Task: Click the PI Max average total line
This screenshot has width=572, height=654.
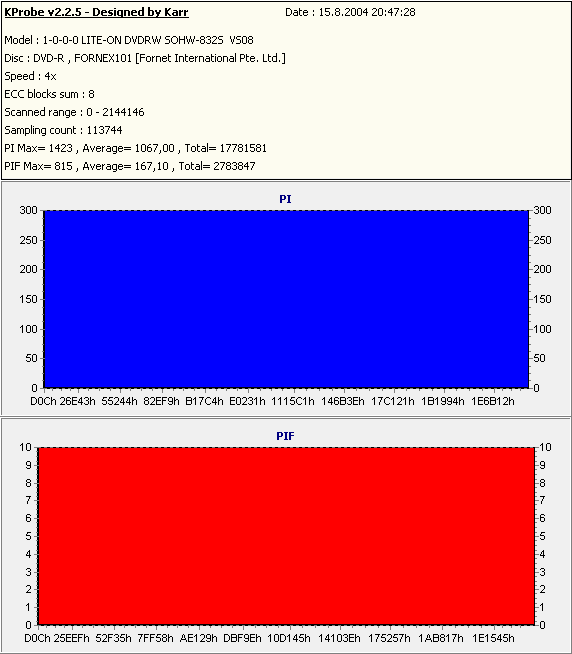Action: 136,148
